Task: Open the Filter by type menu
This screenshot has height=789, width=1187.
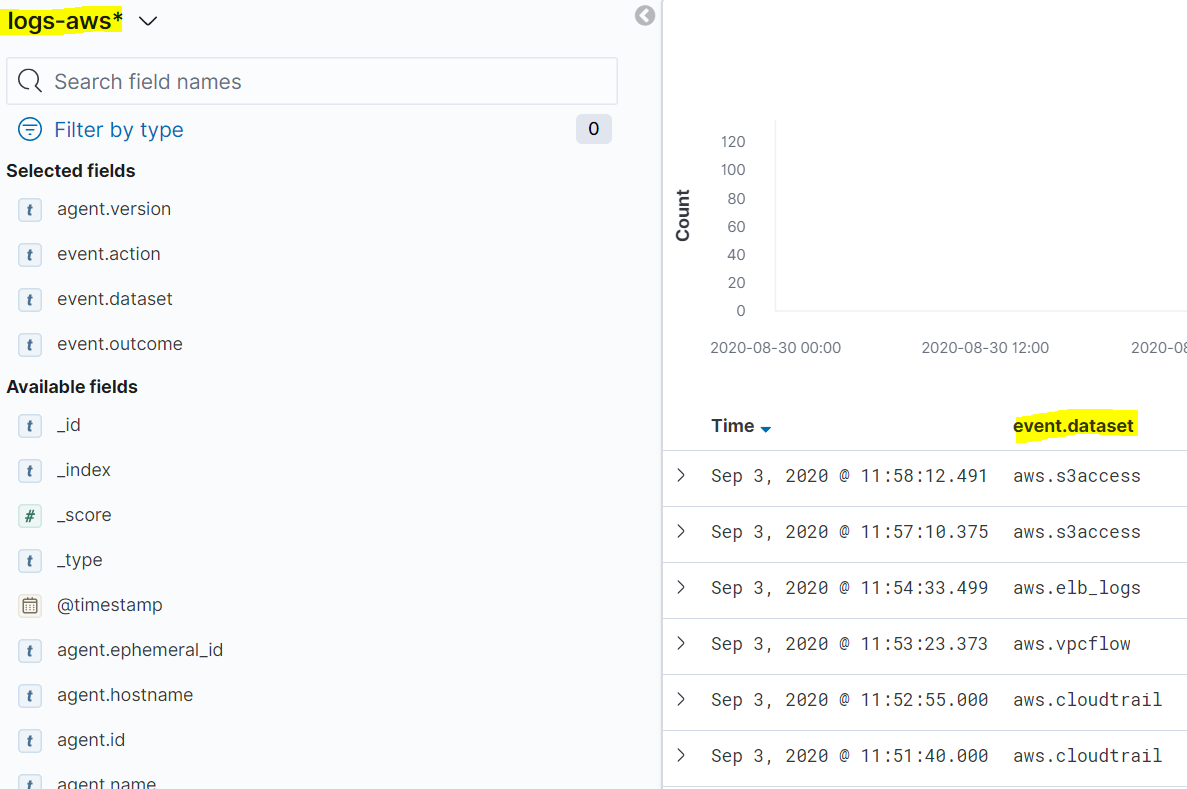Action: 119,129
